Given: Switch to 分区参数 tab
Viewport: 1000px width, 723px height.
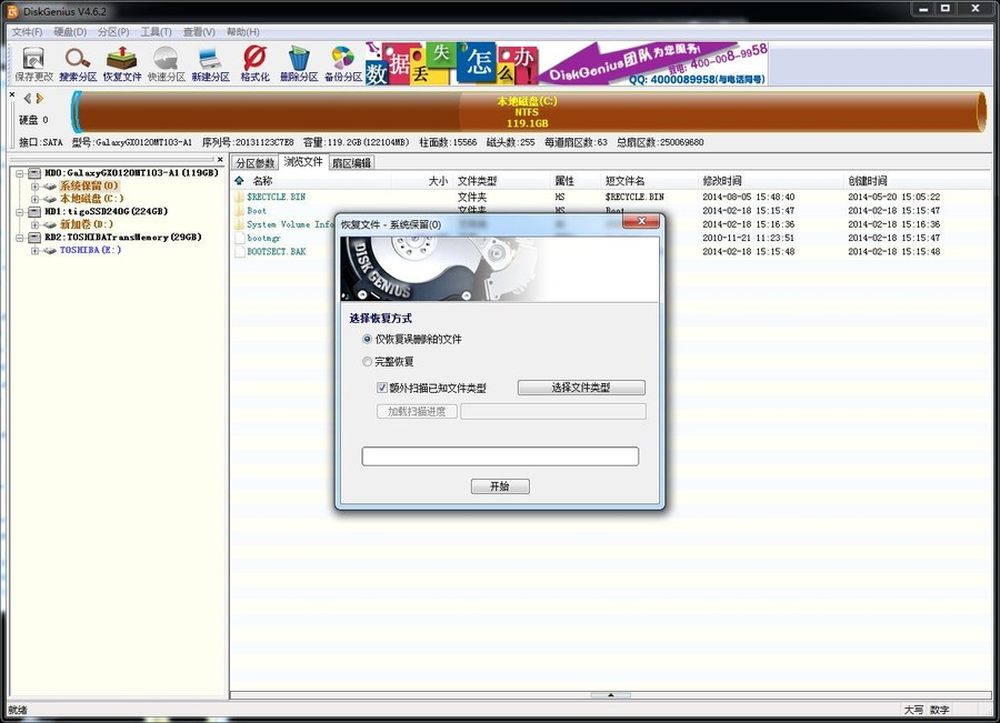Looking at the screenshot, I should [x=255, y=163].
